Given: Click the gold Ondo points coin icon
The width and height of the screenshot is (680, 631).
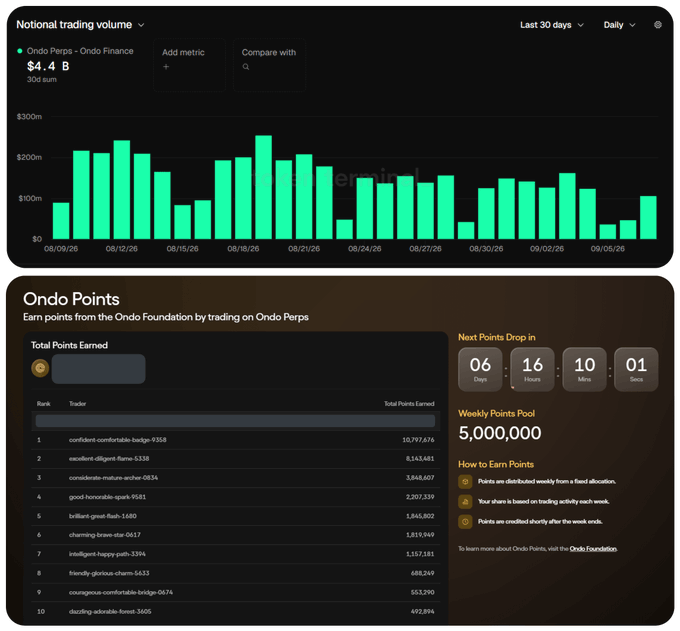Looking at the screenshot, I should point(40,368).
